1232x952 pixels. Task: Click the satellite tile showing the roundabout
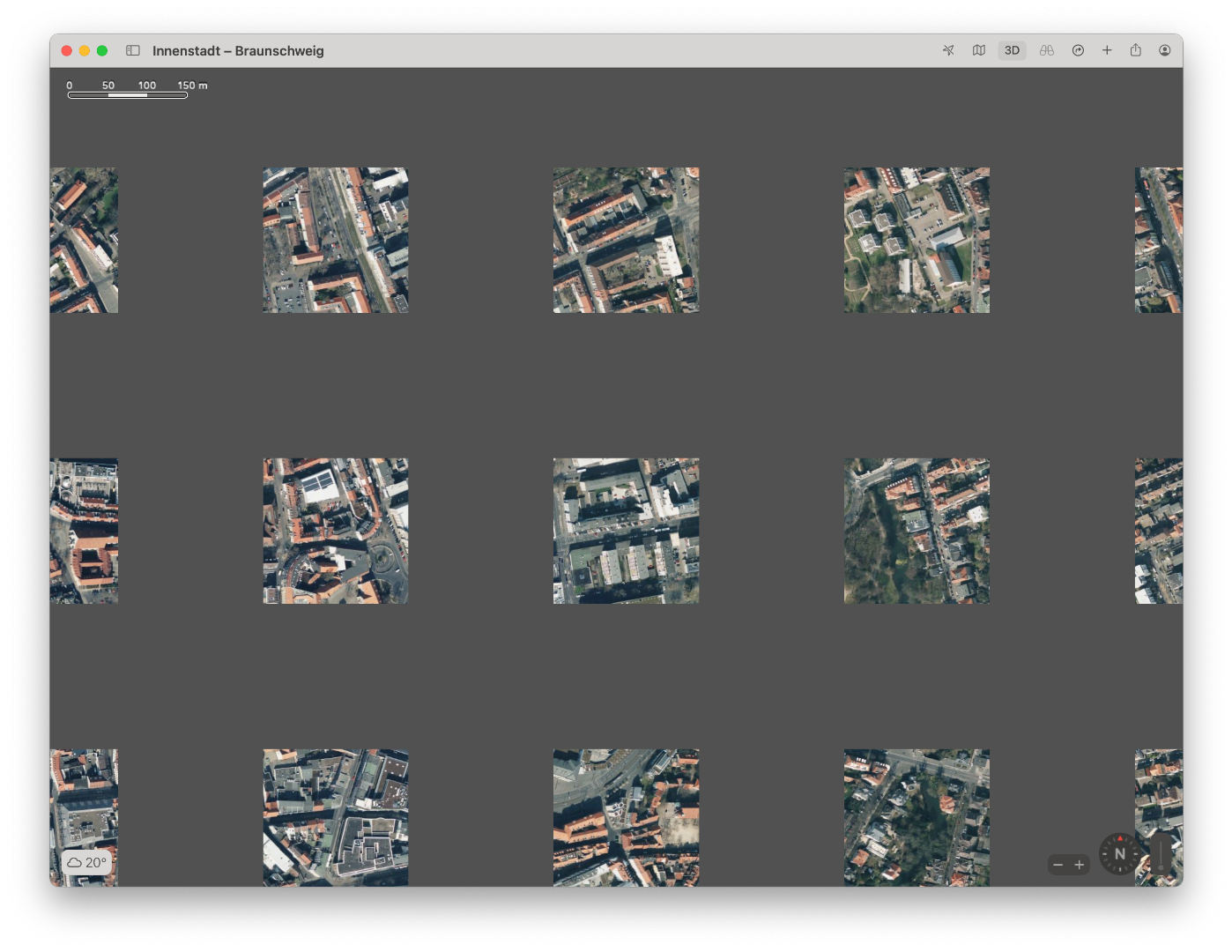pos(335,531)
